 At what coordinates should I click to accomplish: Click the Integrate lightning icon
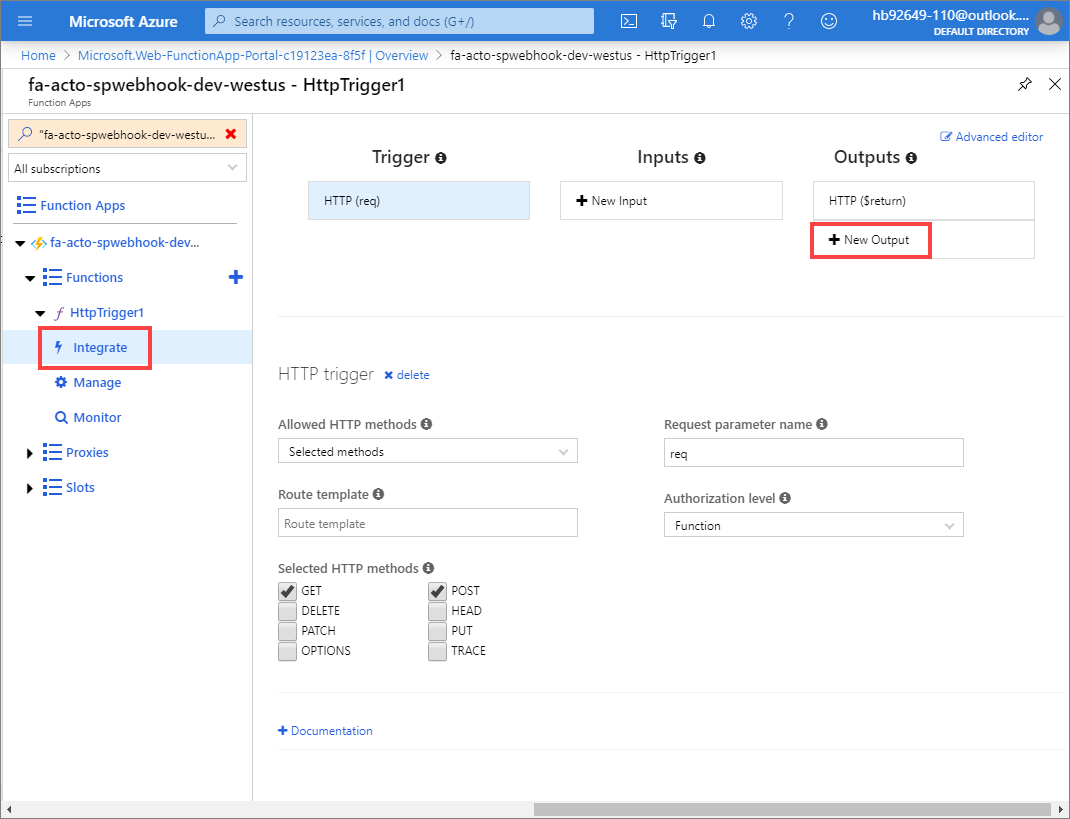[x=59, y=347]
